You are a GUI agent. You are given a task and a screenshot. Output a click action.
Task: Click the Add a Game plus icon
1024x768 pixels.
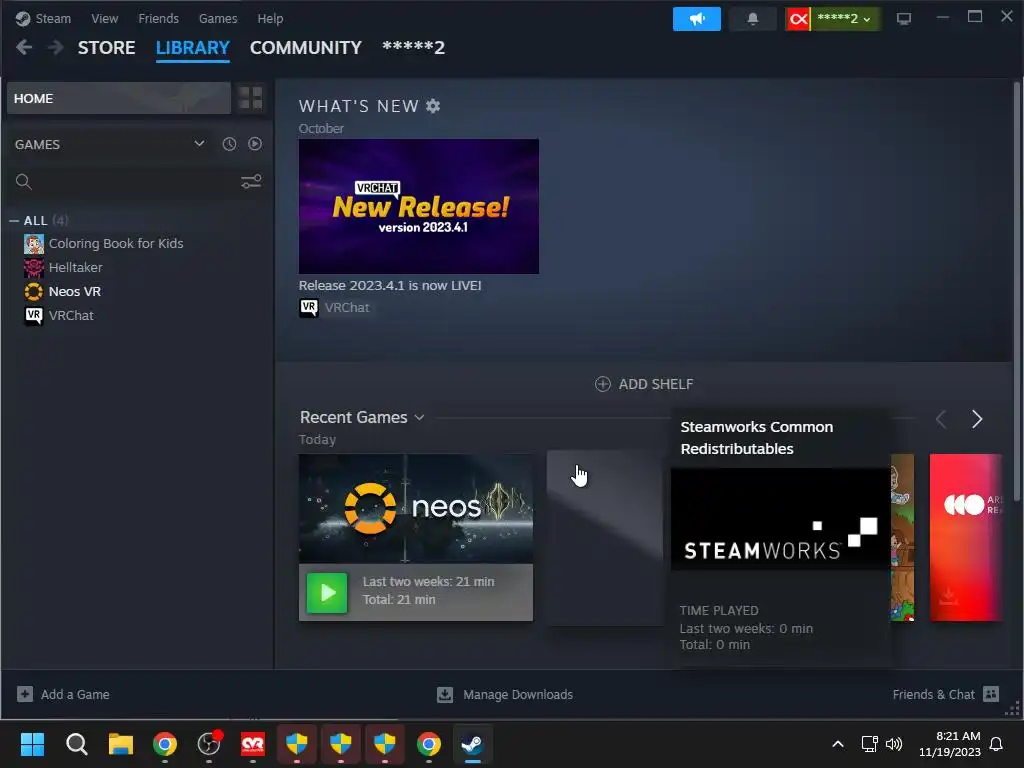[x=25, y=694]
